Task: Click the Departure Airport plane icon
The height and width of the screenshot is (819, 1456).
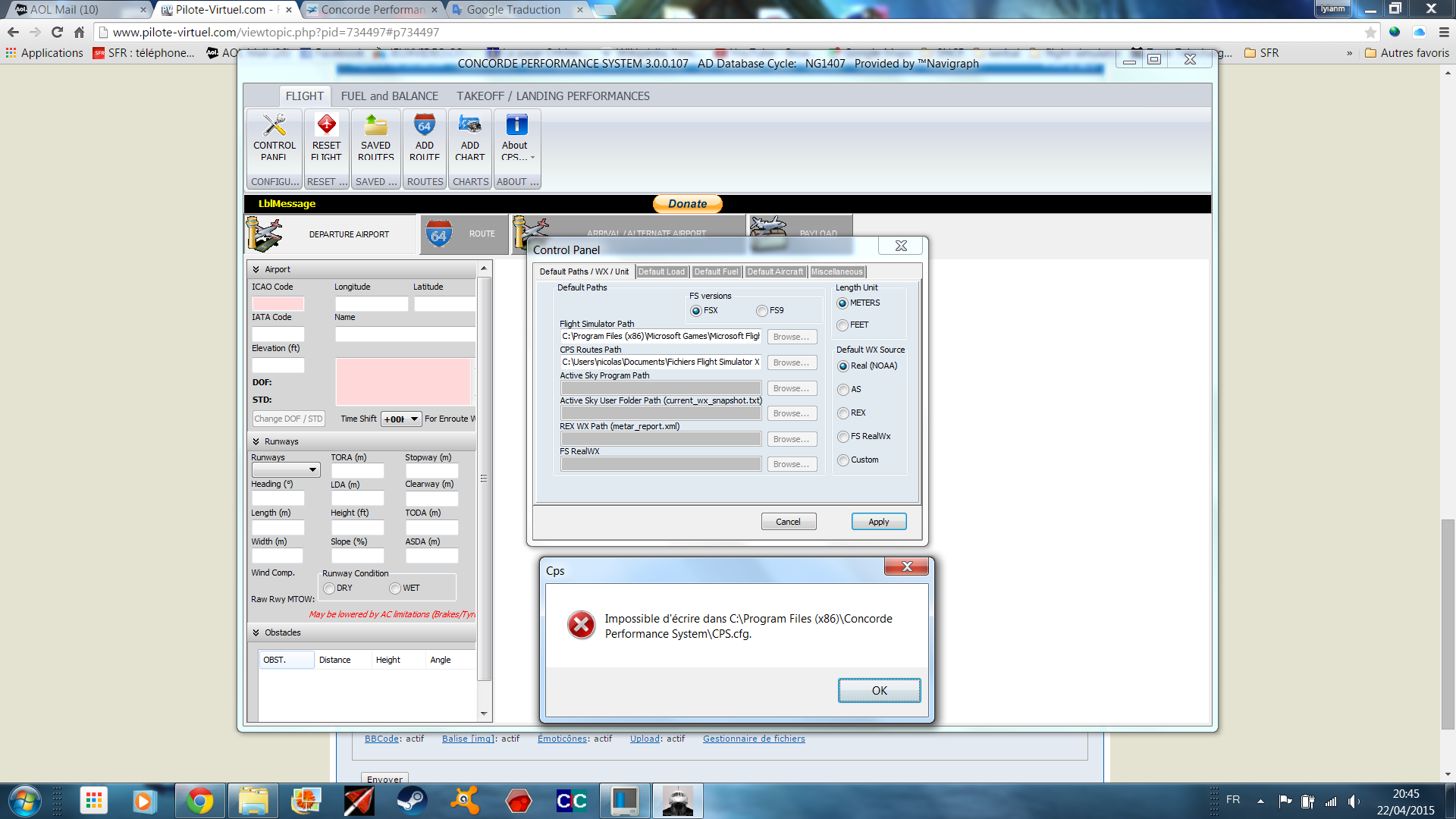Action: click(264, 234)
